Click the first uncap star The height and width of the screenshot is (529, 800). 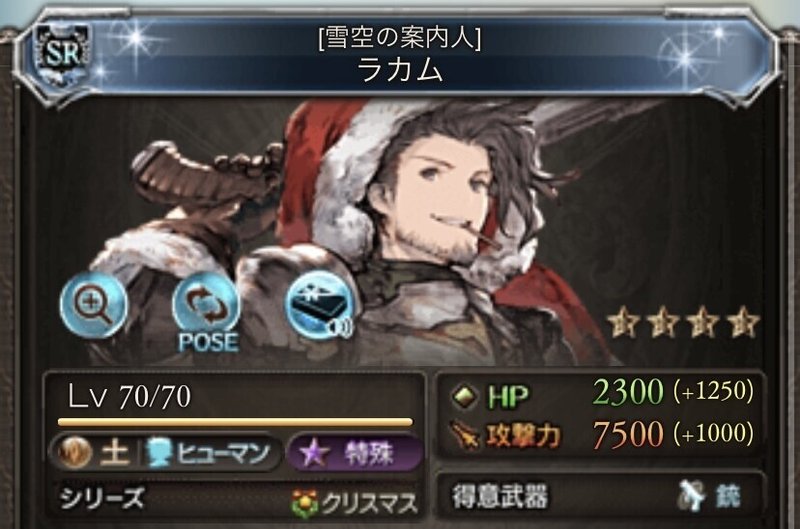(x=623, y=322)
